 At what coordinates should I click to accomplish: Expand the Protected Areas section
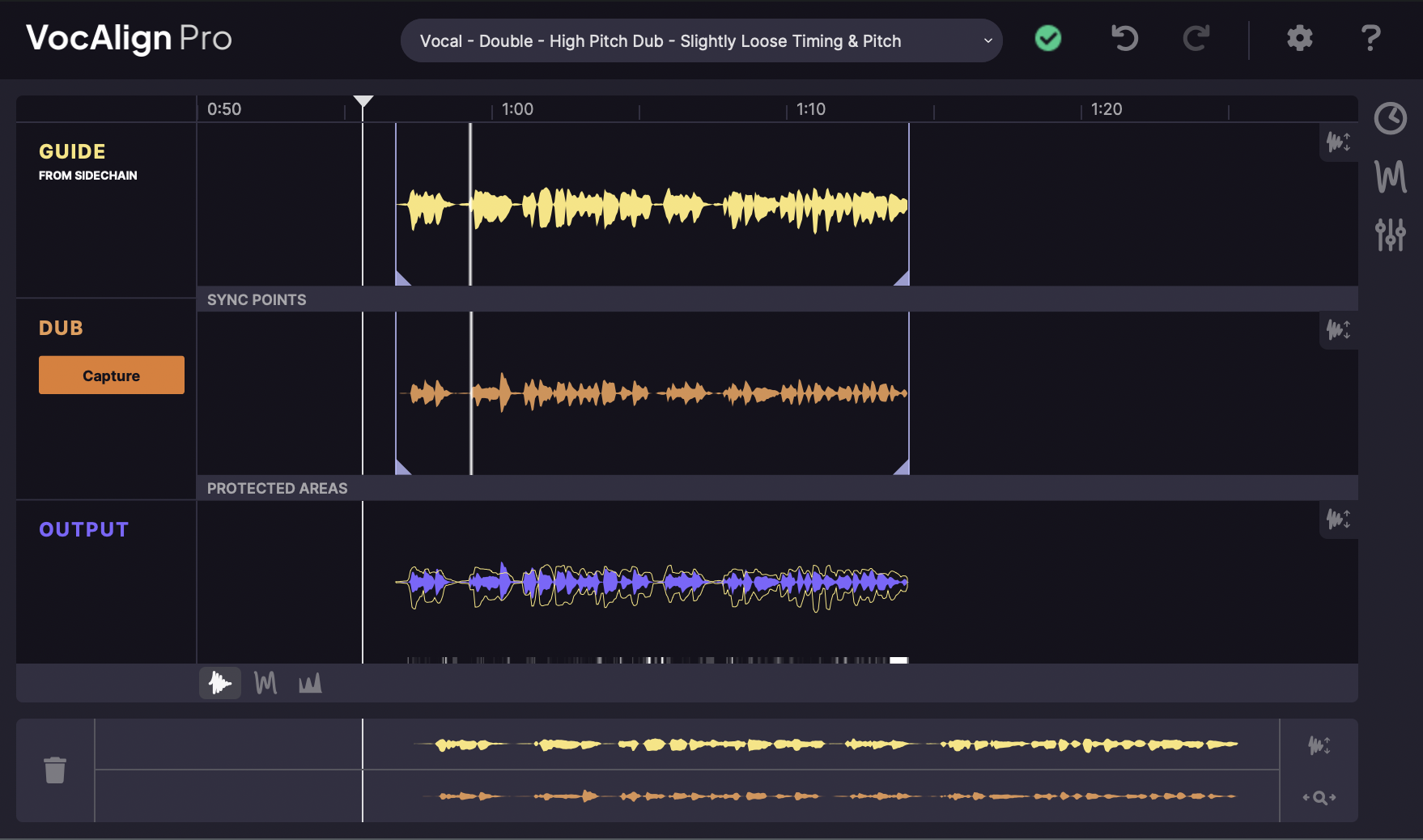[x=277, y=487]
